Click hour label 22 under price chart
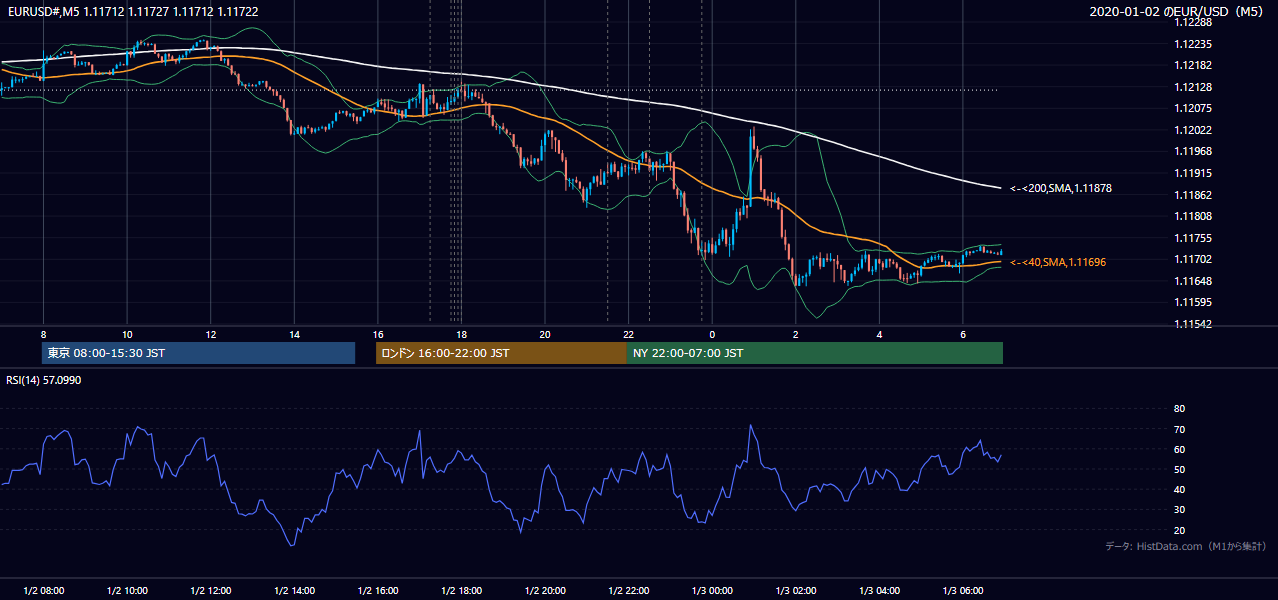This screenshot has height=600, width=1278. [x=628, y=334]
